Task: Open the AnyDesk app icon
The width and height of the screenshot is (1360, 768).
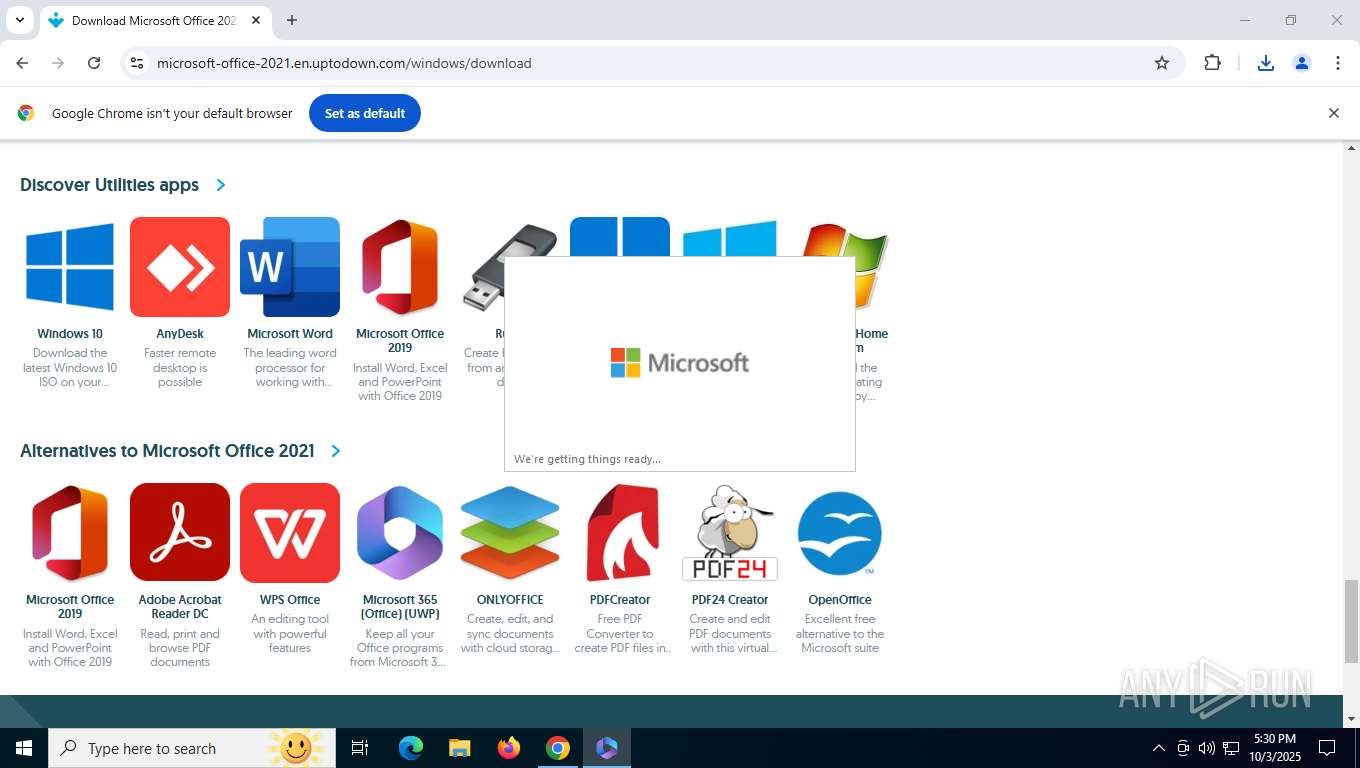Action: pyautogui.click(x=180, y=267)
